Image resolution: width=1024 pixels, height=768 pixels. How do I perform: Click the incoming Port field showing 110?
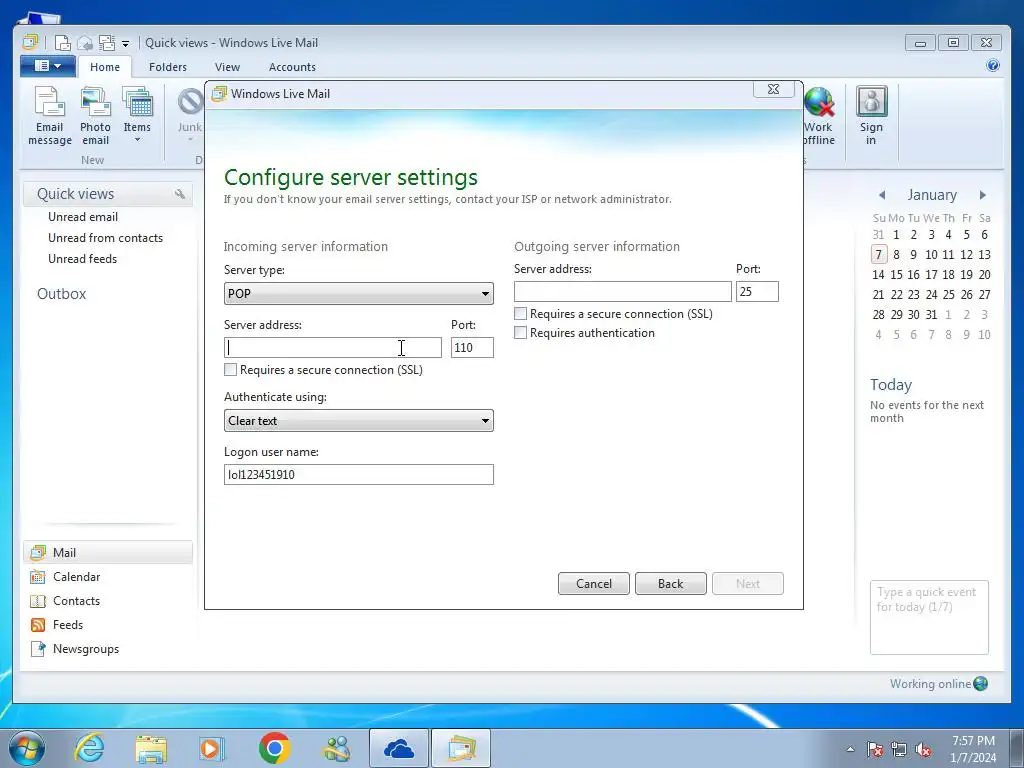point(472,347)
